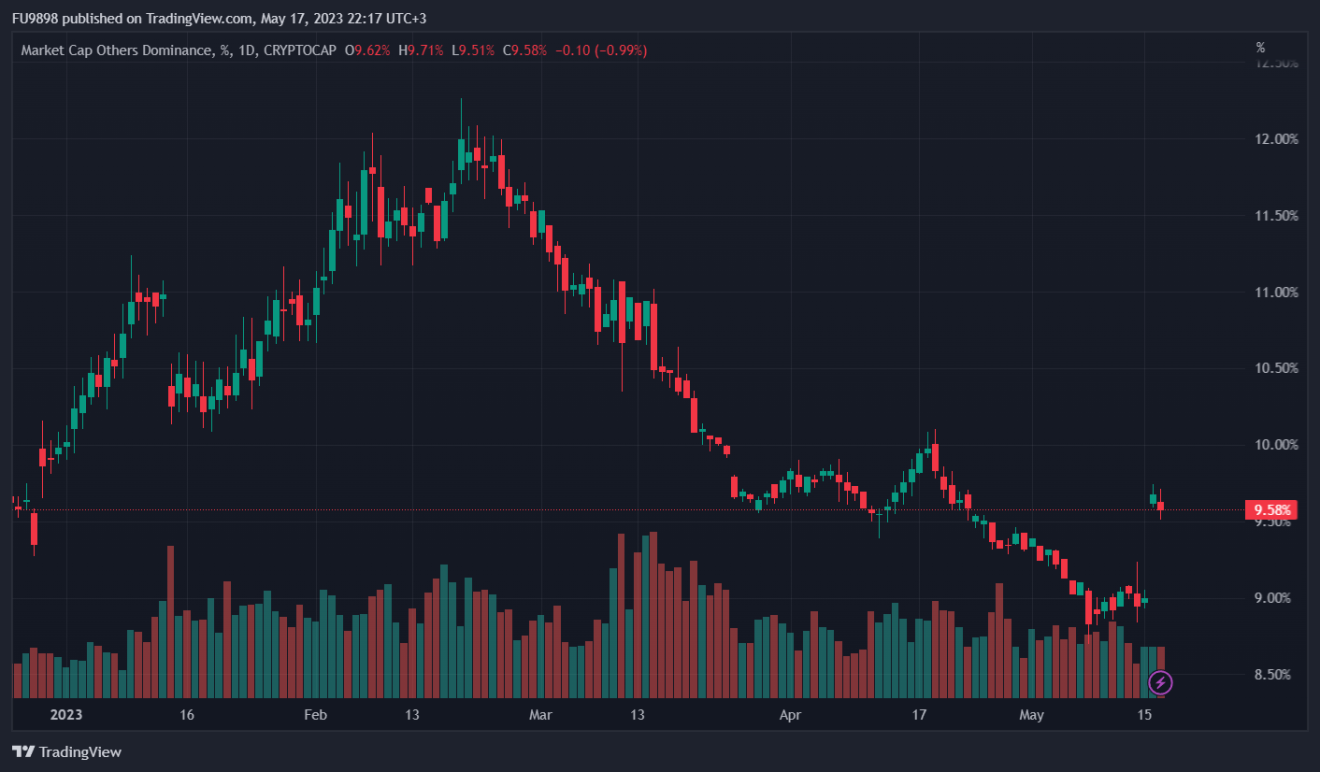Click the 10.00% price axis label
The width and height of the screenshot is (1320, 772).
[x=1277, y=445]
